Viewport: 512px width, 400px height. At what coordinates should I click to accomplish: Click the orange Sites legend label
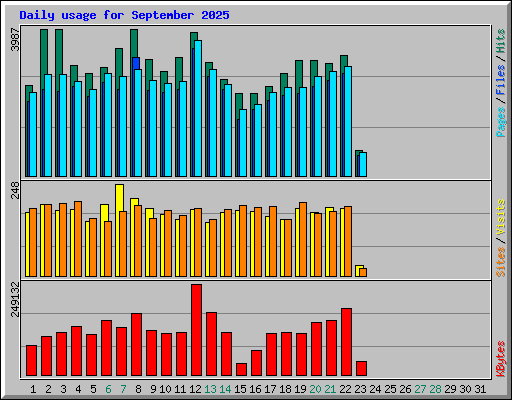coord(500,262)
